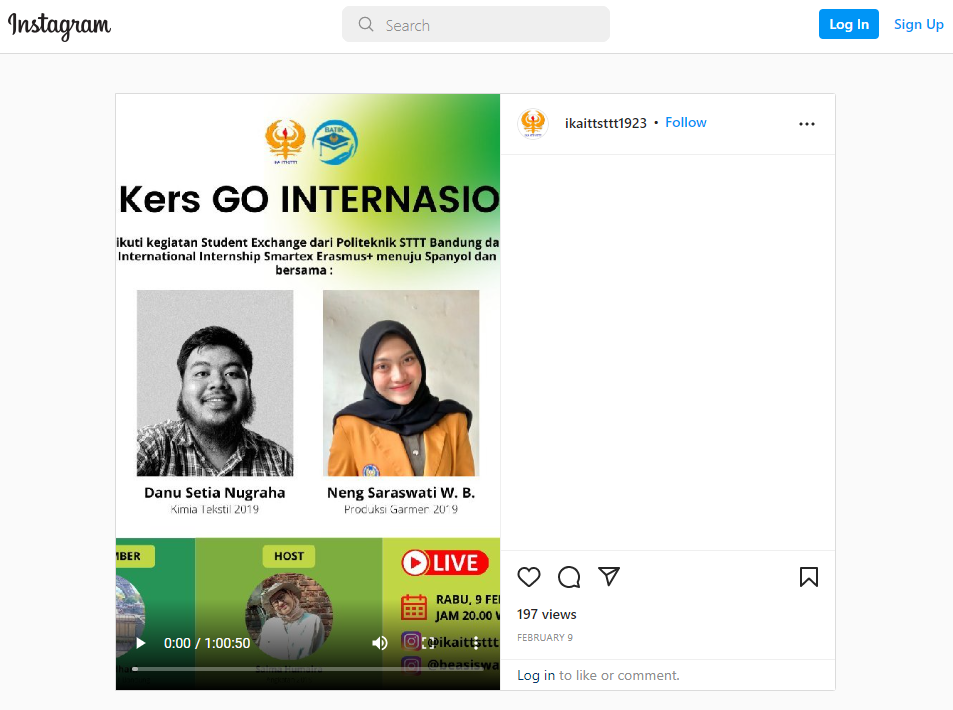Follow the ikaittsttt1923 account
This screenshot has height=710, width=953.
686,123
